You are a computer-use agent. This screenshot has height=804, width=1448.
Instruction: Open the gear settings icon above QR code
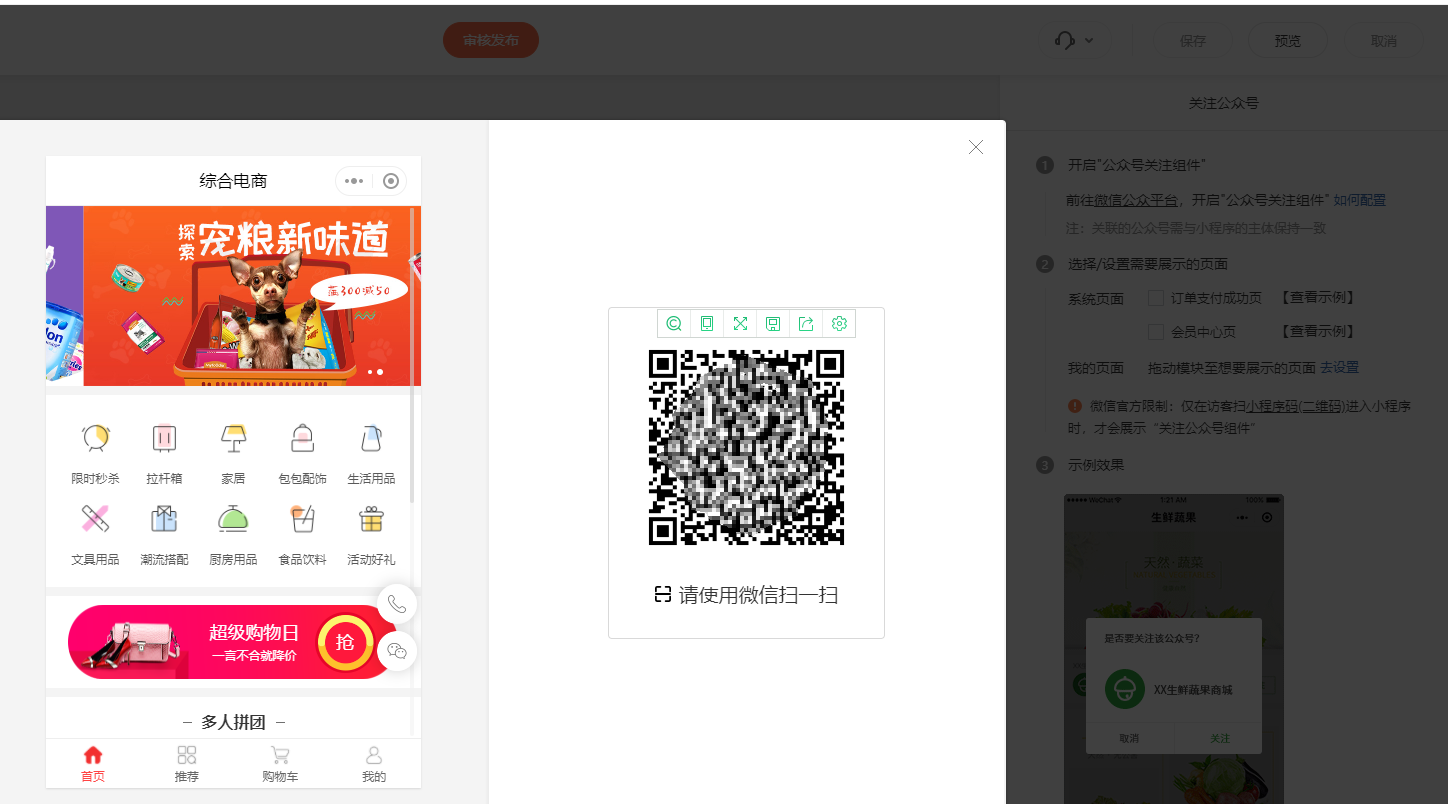click(x=839, y=323)
